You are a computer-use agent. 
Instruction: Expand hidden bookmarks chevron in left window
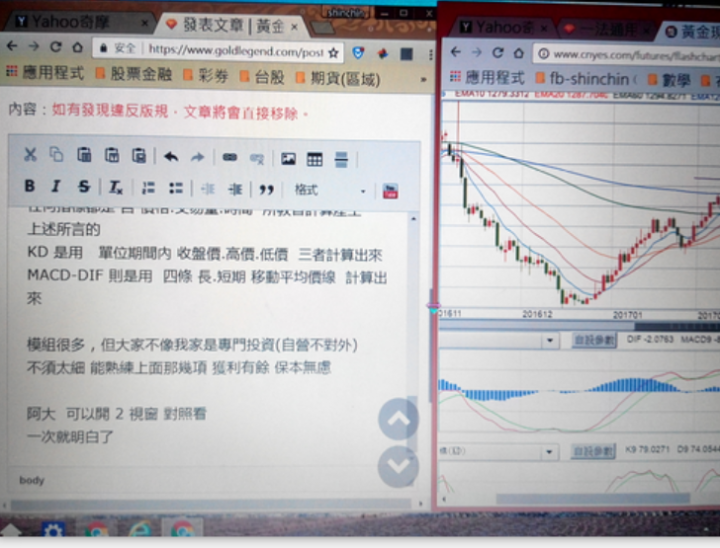point(423,79)
